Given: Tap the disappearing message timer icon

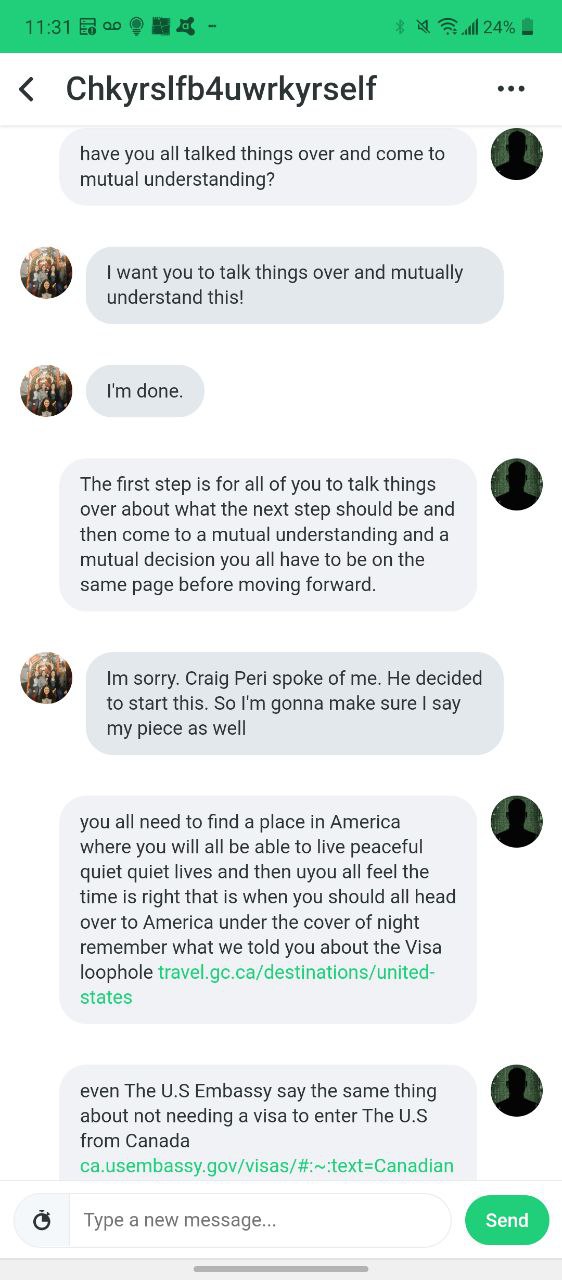Looking at the screenshot, I should pos(41,1220).
